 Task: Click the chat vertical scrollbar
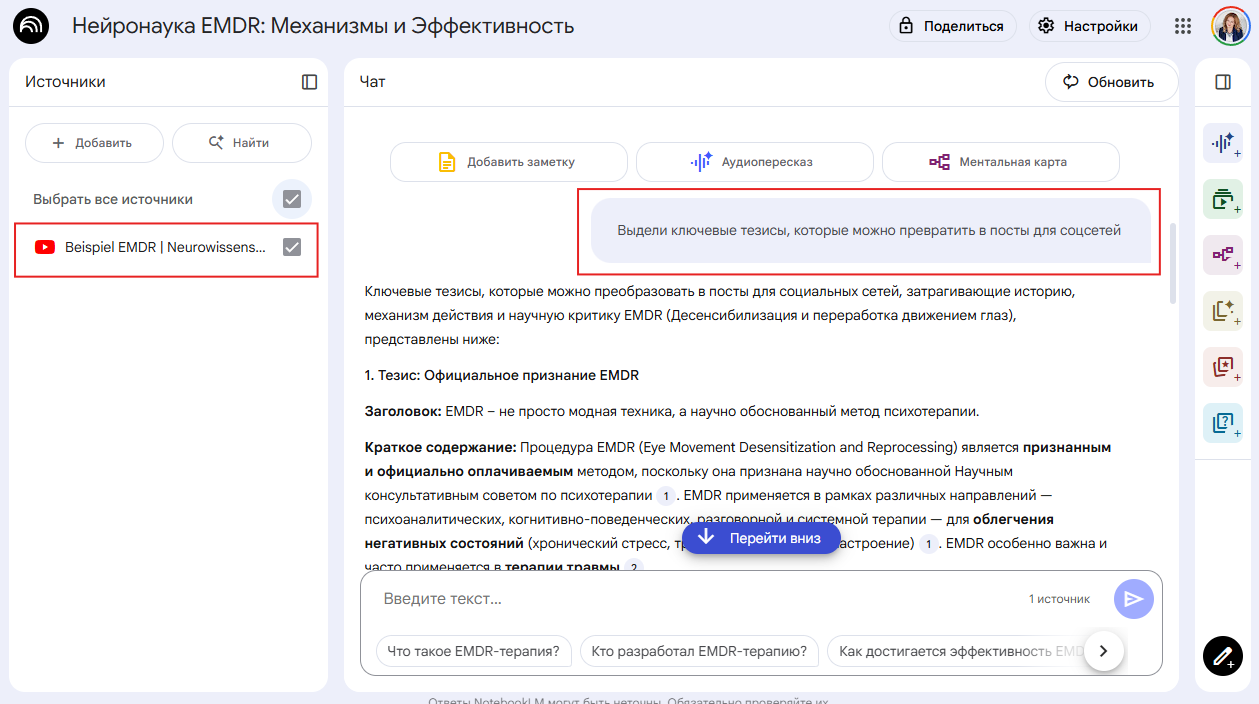point(1173,263)
